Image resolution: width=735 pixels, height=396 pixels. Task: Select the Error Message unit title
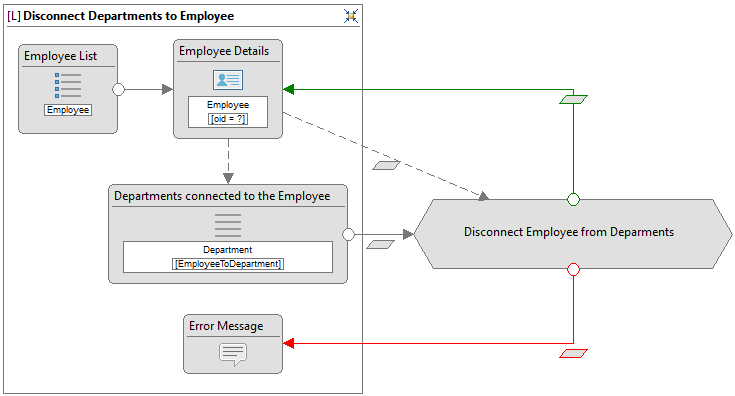pos(226,326)
